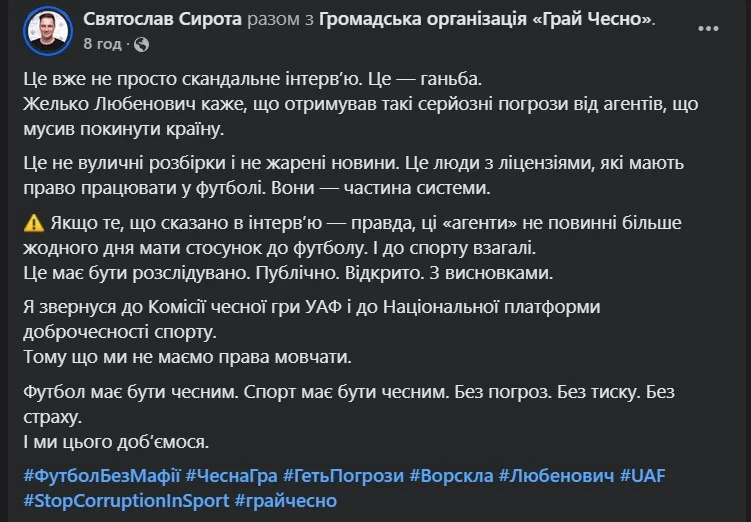751x522 pixels.
Task: Open Святослав Сирота's profile picture
Action: (x=46, y=30)
